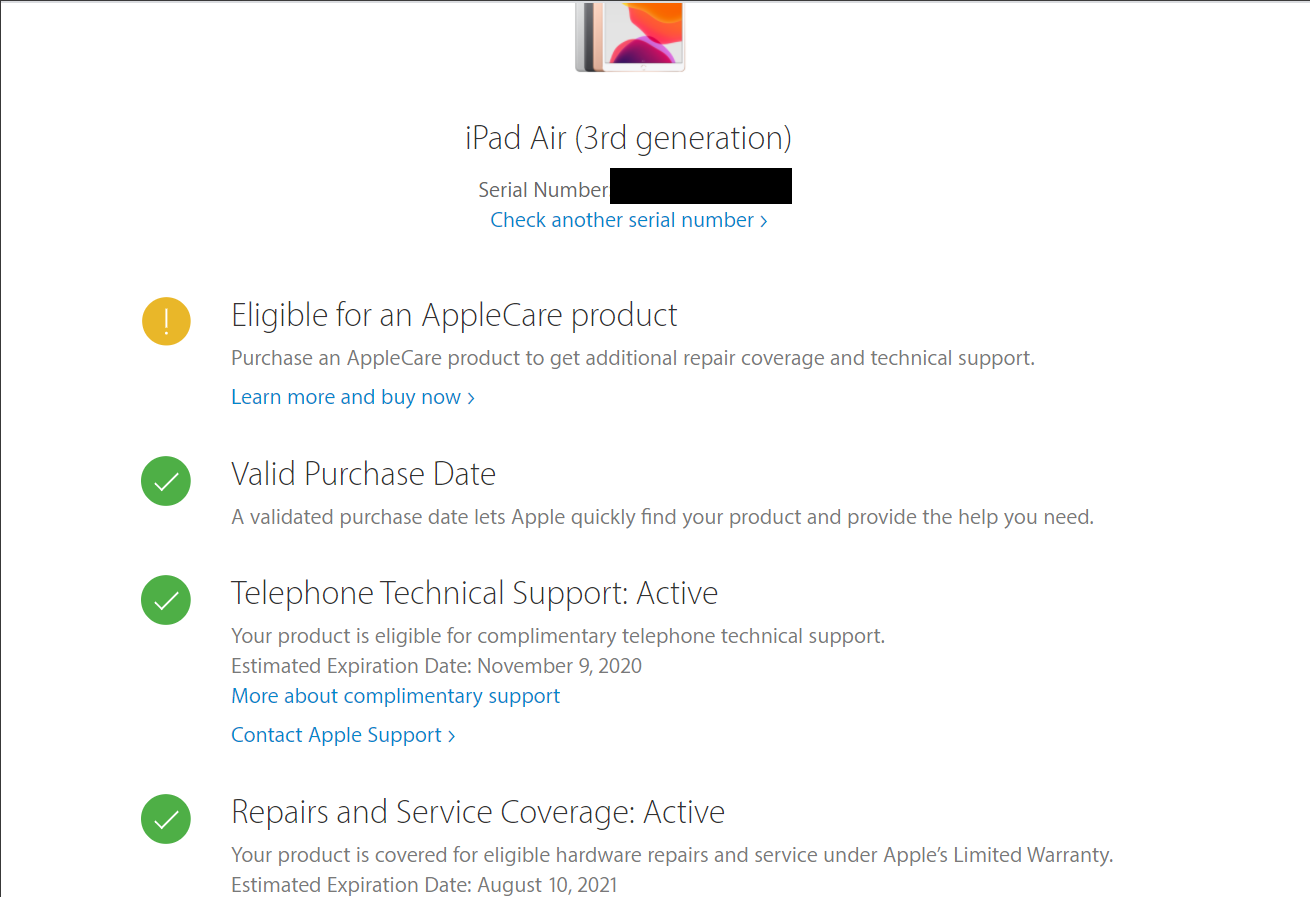
Task: Click the green checkmark beside Repairs and Service Coverage
Action: [x=166, y=819]
